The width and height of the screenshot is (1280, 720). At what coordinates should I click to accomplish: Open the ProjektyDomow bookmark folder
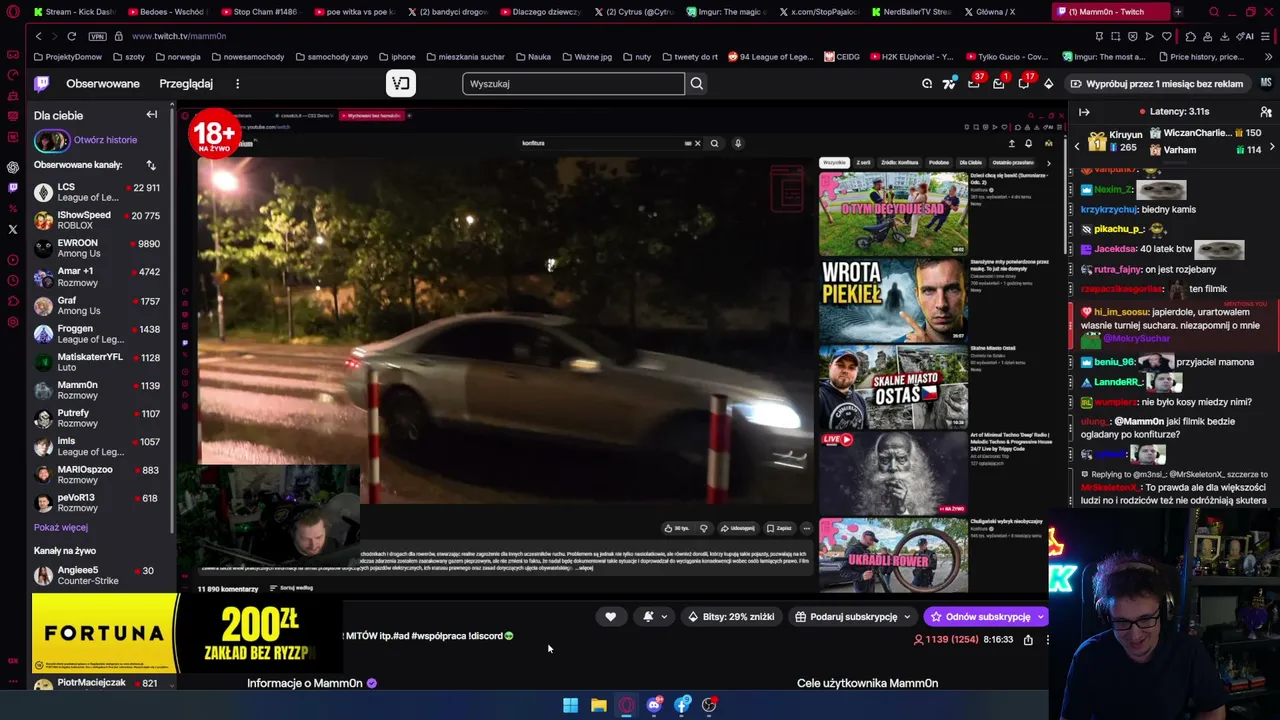coord(67,57)
